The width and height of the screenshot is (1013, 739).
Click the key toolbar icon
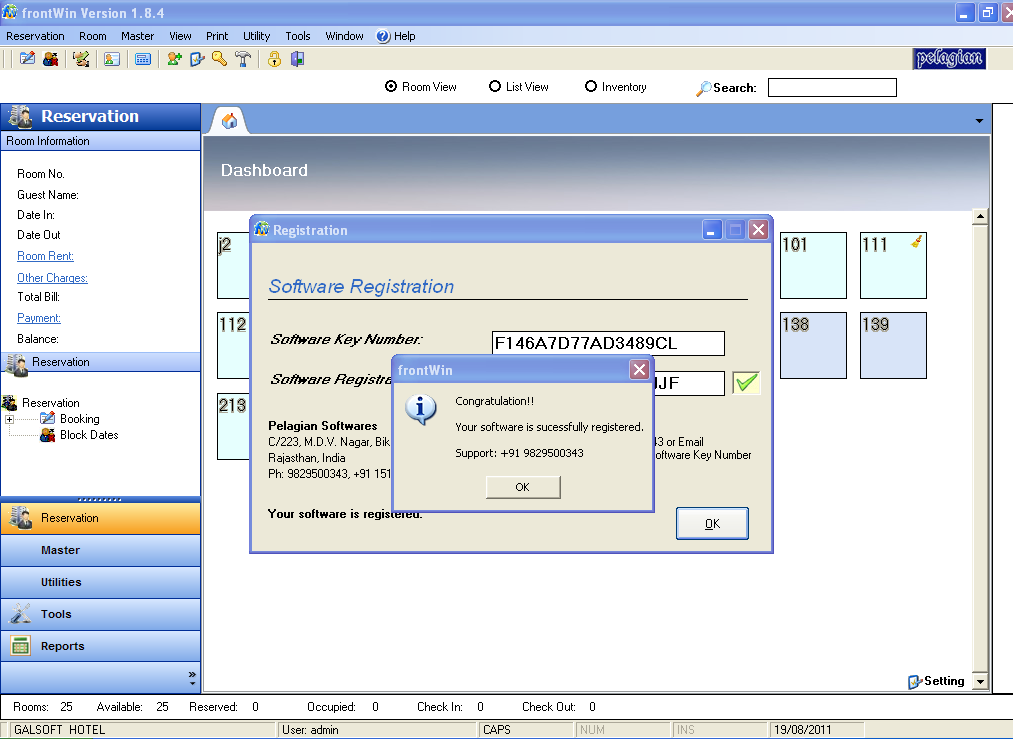coord(220,59)
